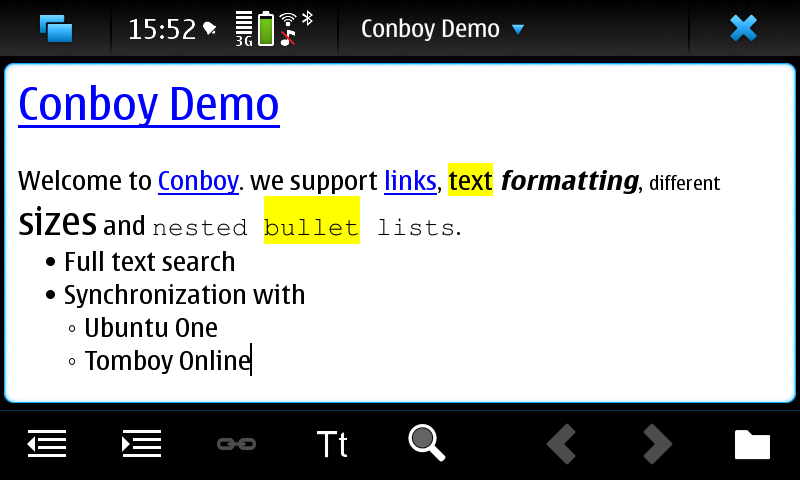
Task: Tap the 3G signal strength indicator
Action: 244,30
